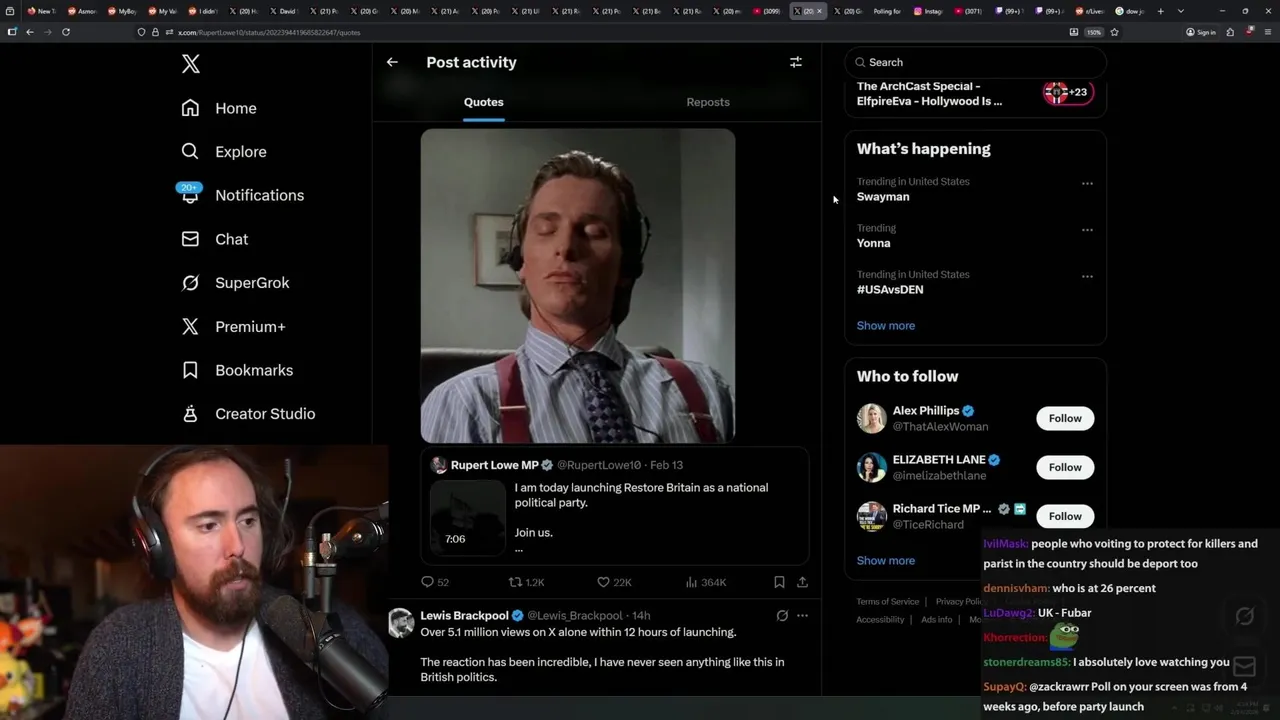1280x720 pixels.
Task: Click inside the X Search field
Action: coord(975,62)
